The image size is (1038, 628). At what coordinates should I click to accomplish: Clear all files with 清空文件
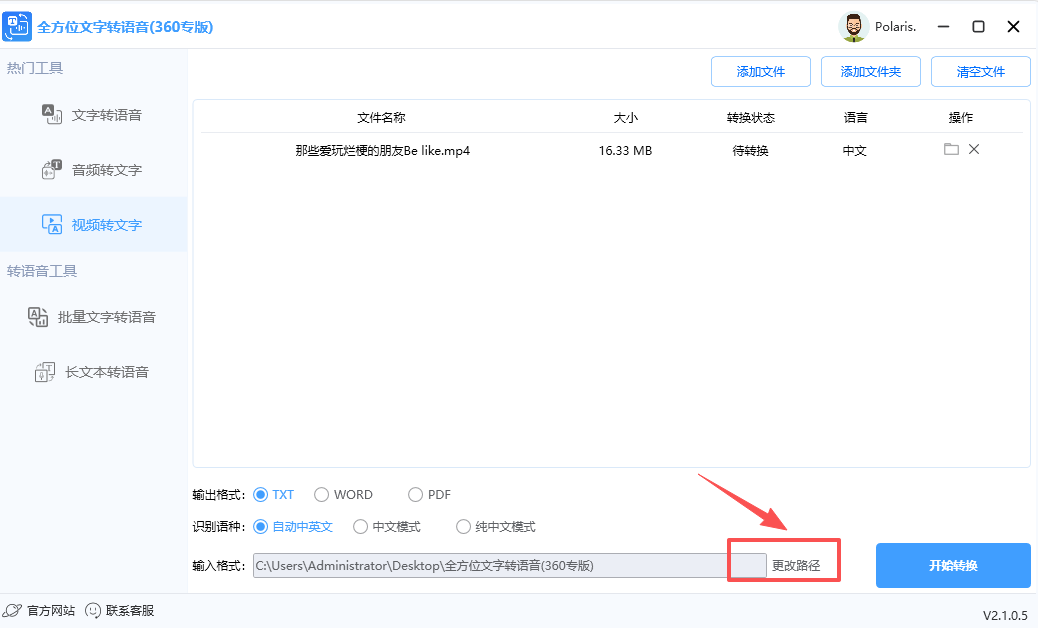[x=980, y=71]
